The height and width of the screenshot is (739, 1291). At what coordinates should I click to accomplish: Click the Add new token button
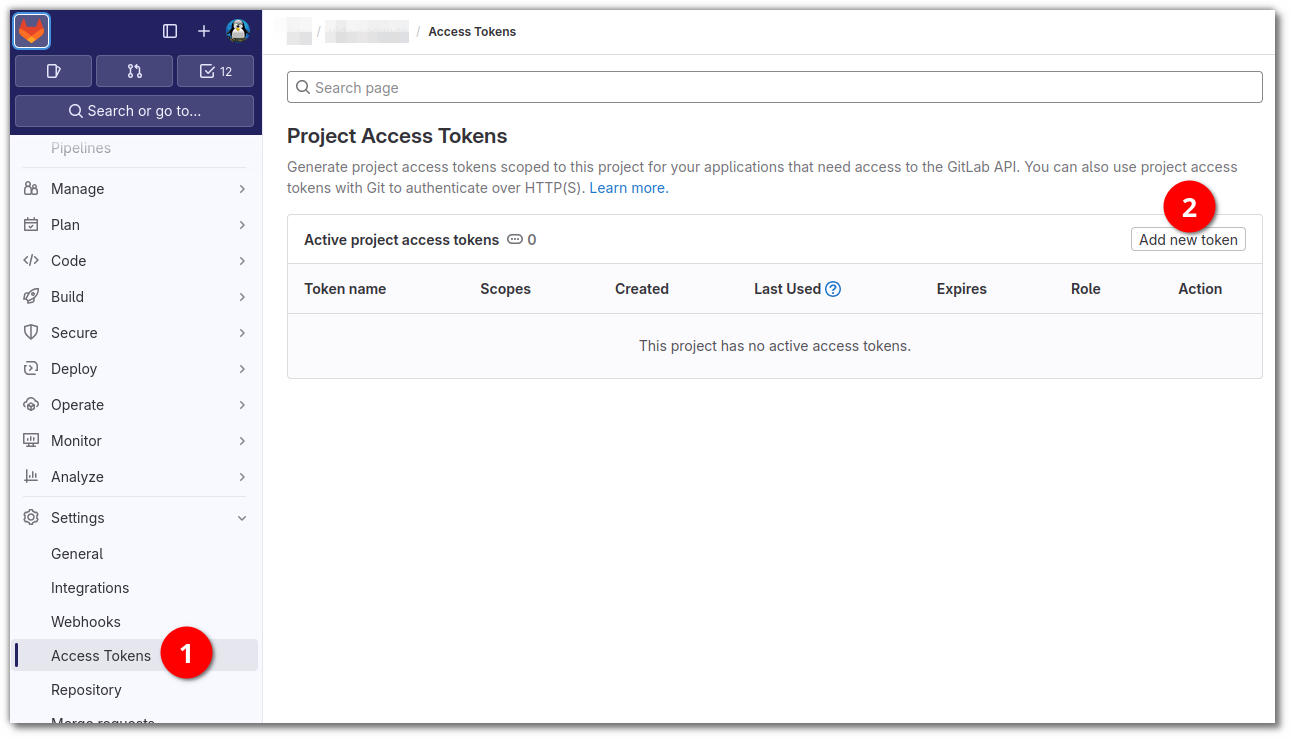(x=1188, y=240)
